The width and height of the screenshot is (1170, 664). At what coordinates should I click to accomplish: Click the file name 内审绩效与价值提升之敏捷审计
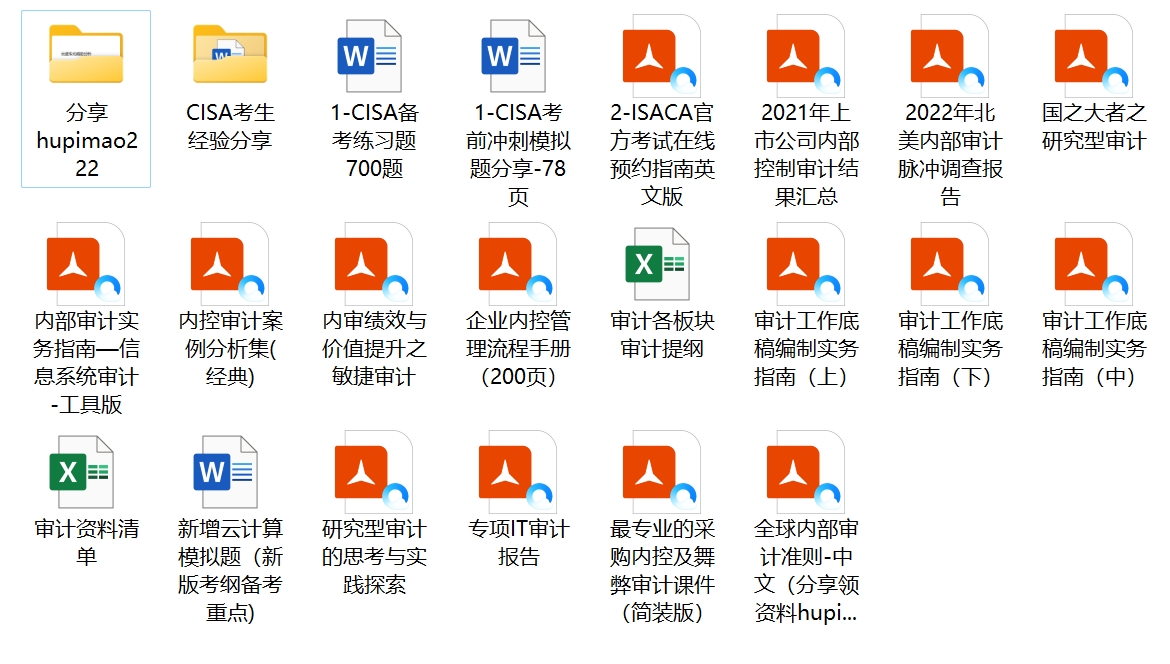coord(375,348)
